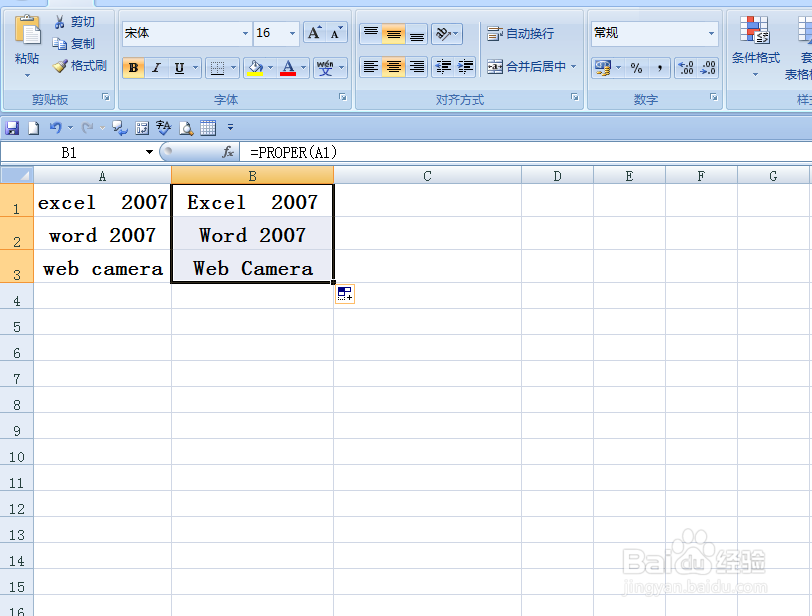Screen dimensions: 812x616
Task: Click accounting number format icon
Action: tap(603, 68)
